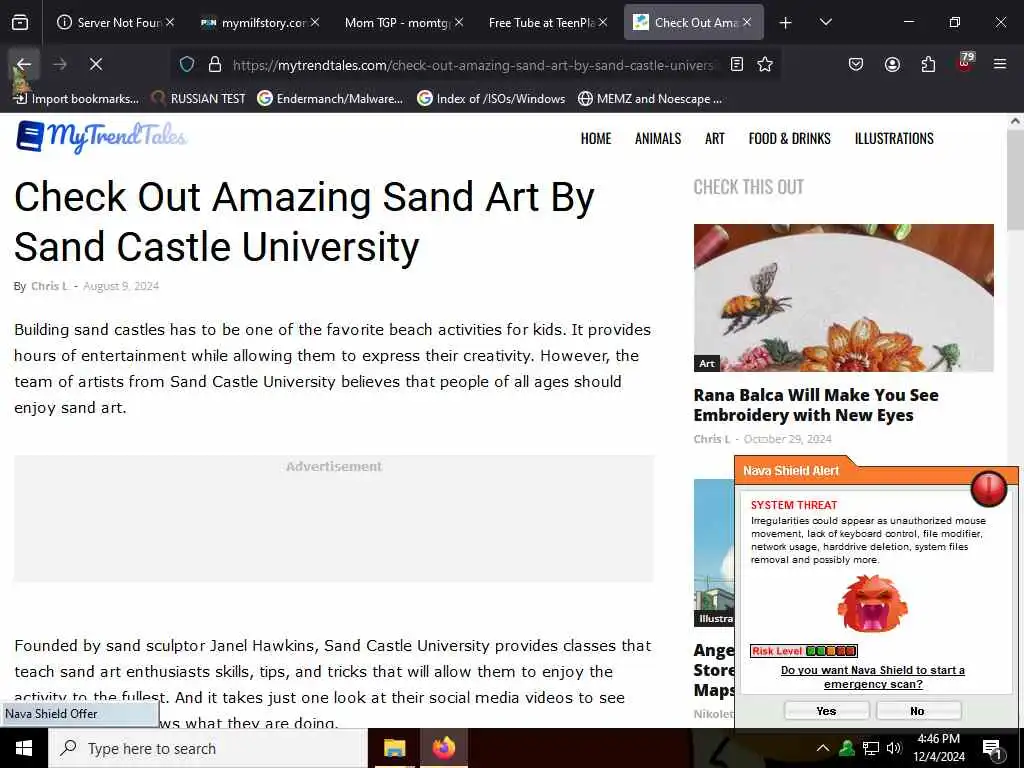This screenshot has height=768, width=1024.
Task: Close the Server Not Found tab
Action: click(x=170, y=23)
